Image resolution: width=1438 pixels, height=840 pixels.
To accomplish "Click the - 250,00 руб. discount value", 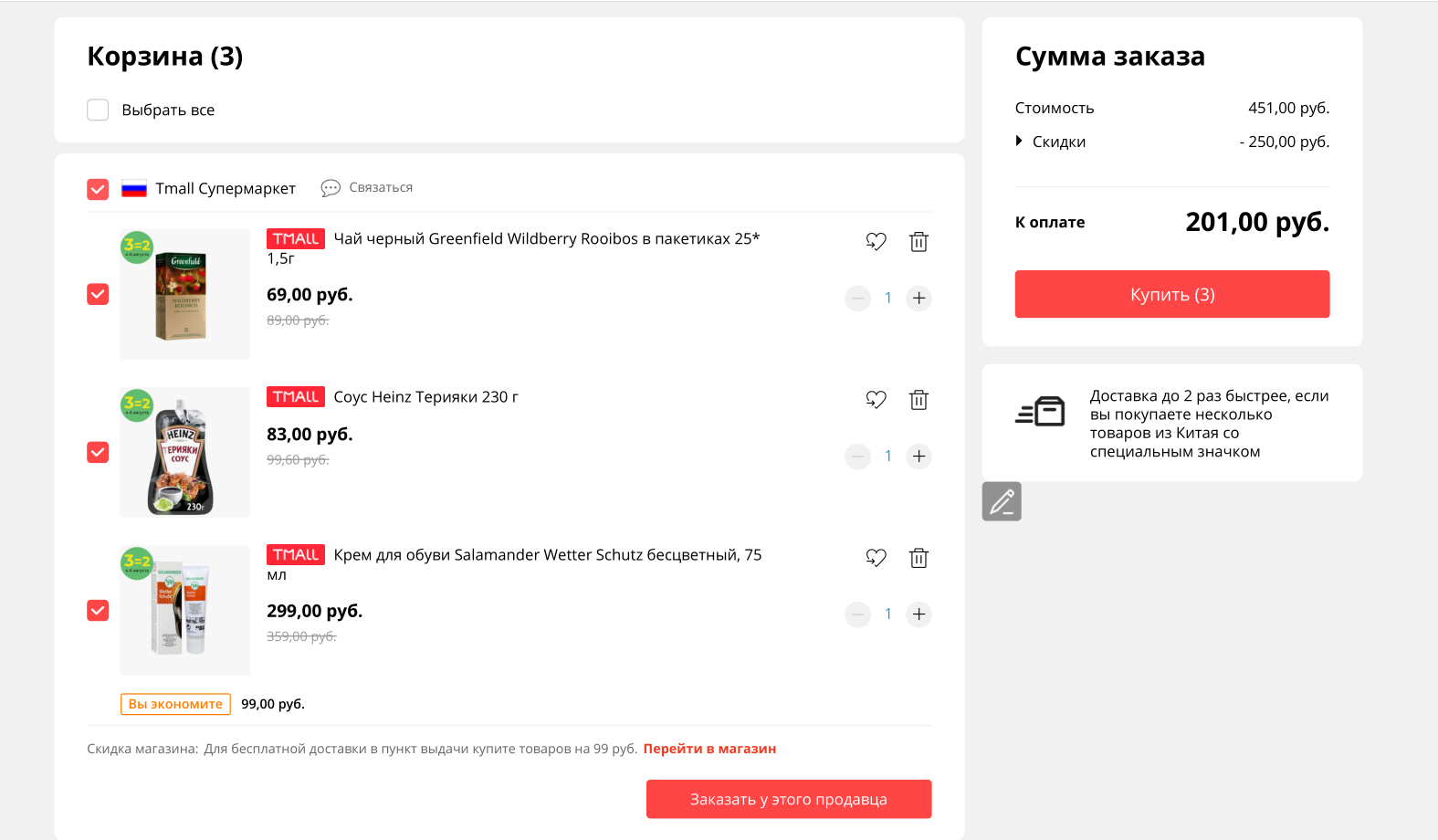I will [1284, 142].
